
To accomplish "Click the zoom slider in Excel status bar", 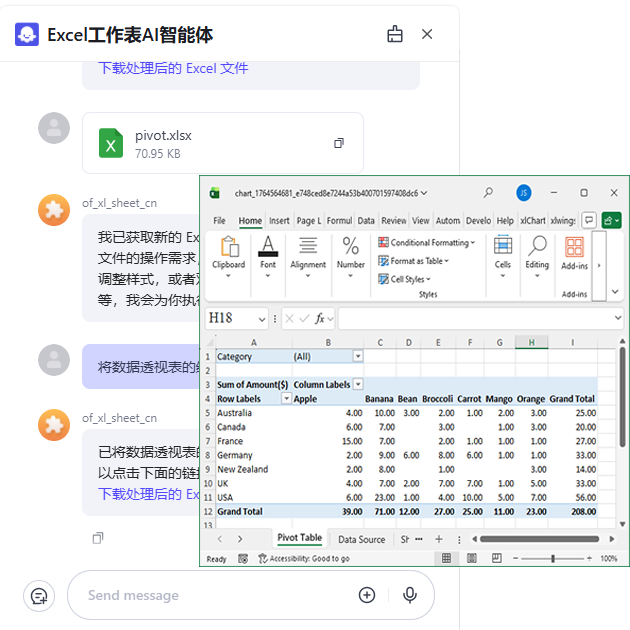I will (552, 558).
